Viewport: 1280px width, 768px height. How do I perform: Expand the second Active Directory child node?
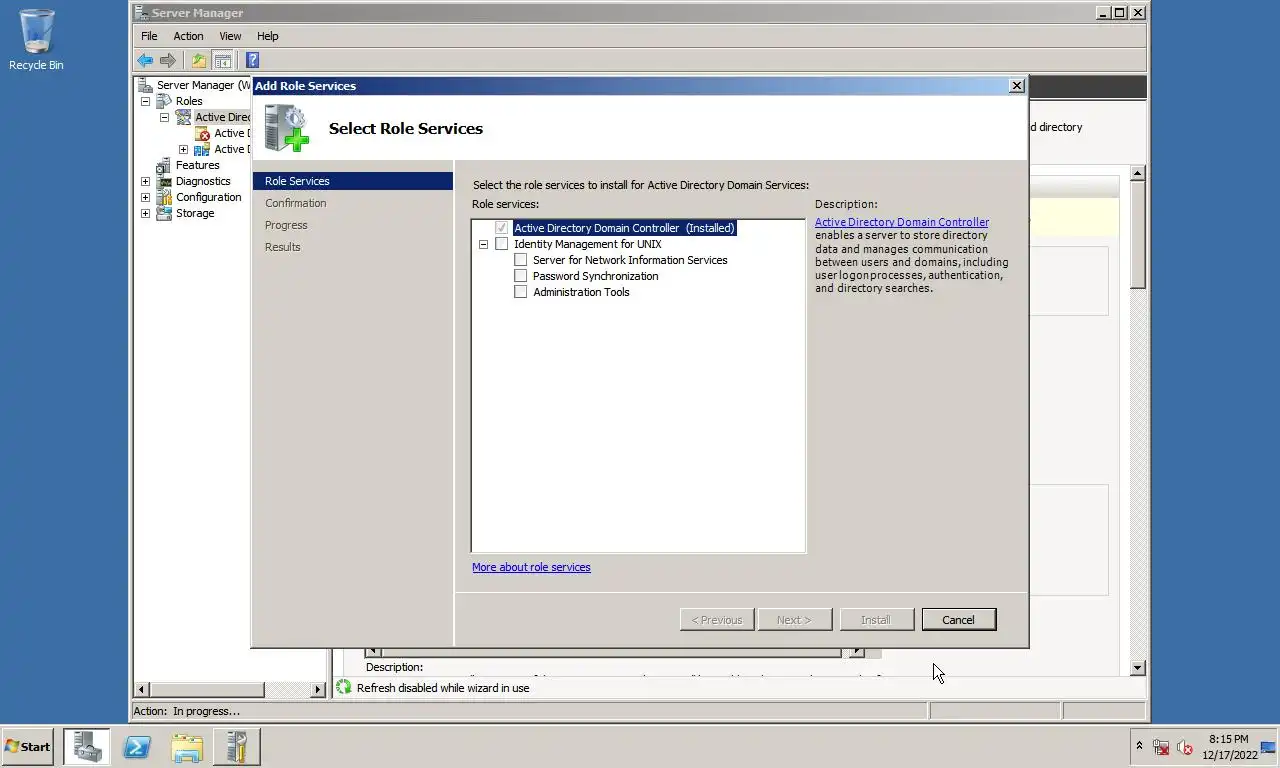(x=183, y=149)
